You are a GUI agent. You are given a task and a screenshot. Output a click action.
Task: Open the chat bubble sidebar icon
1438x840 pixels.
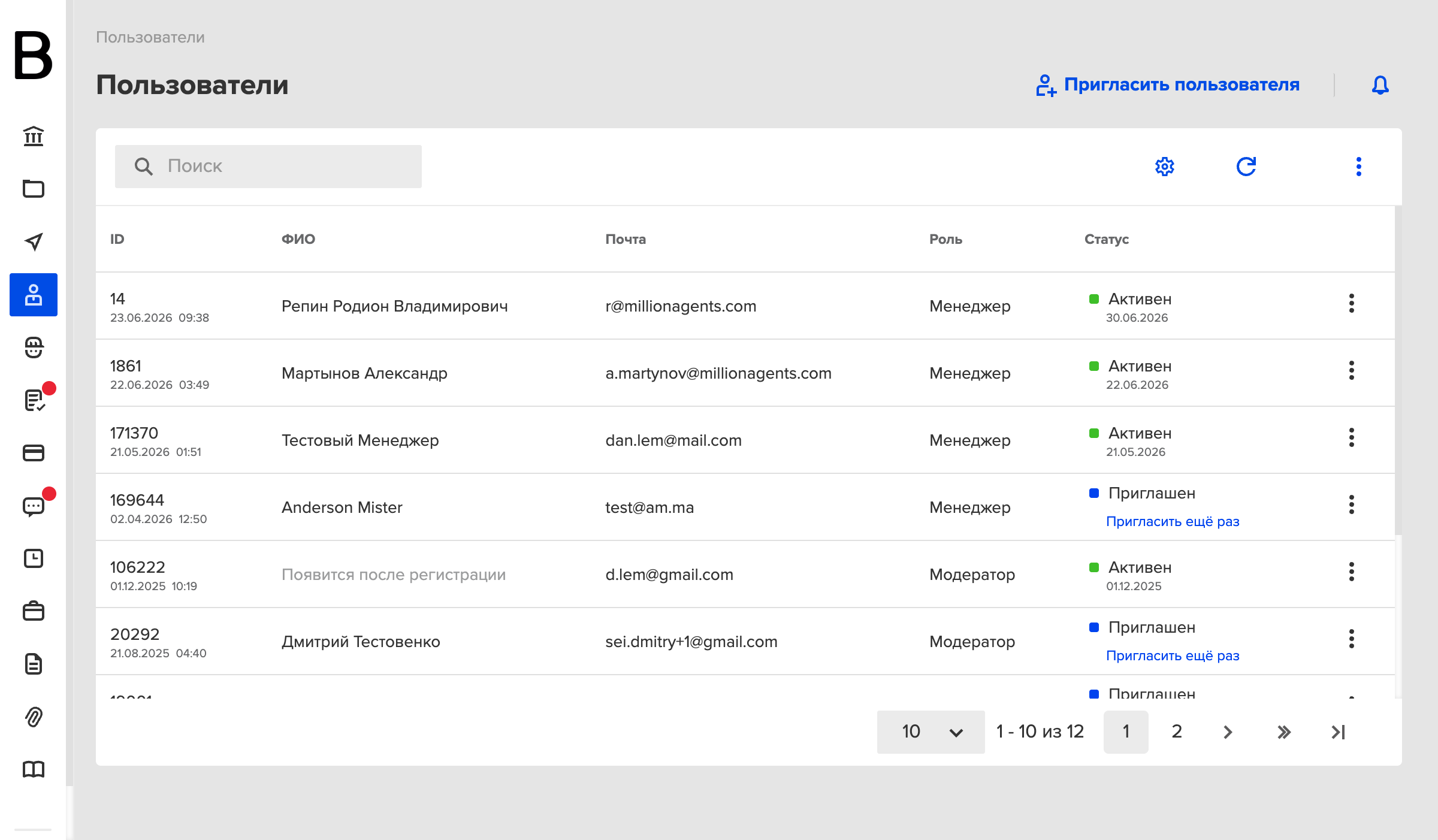[35, 506]
